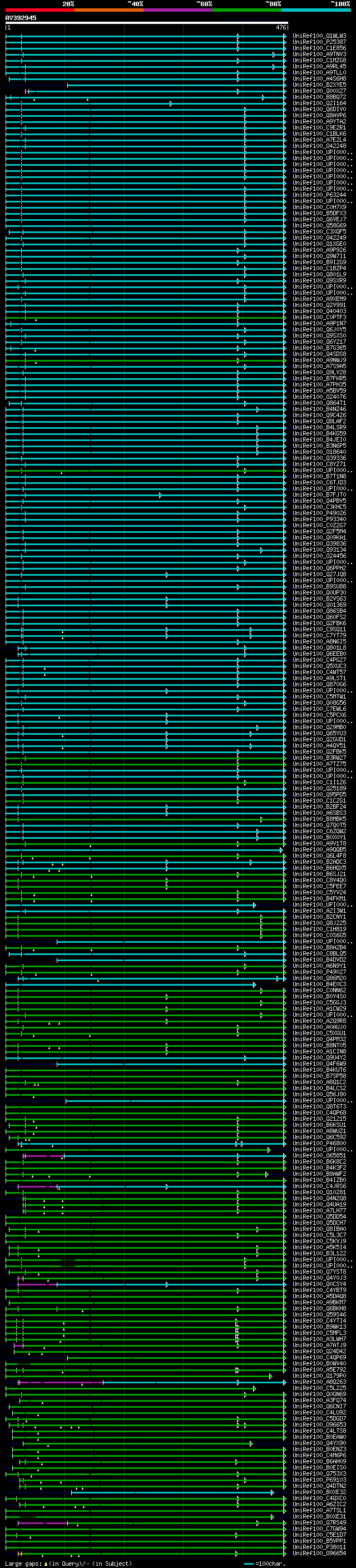Image resolution: width=356 pixels, height=1568 pixels.
Task: Click hit label UniRef100_A4S6H8
Action: click(x=319, y=78)
